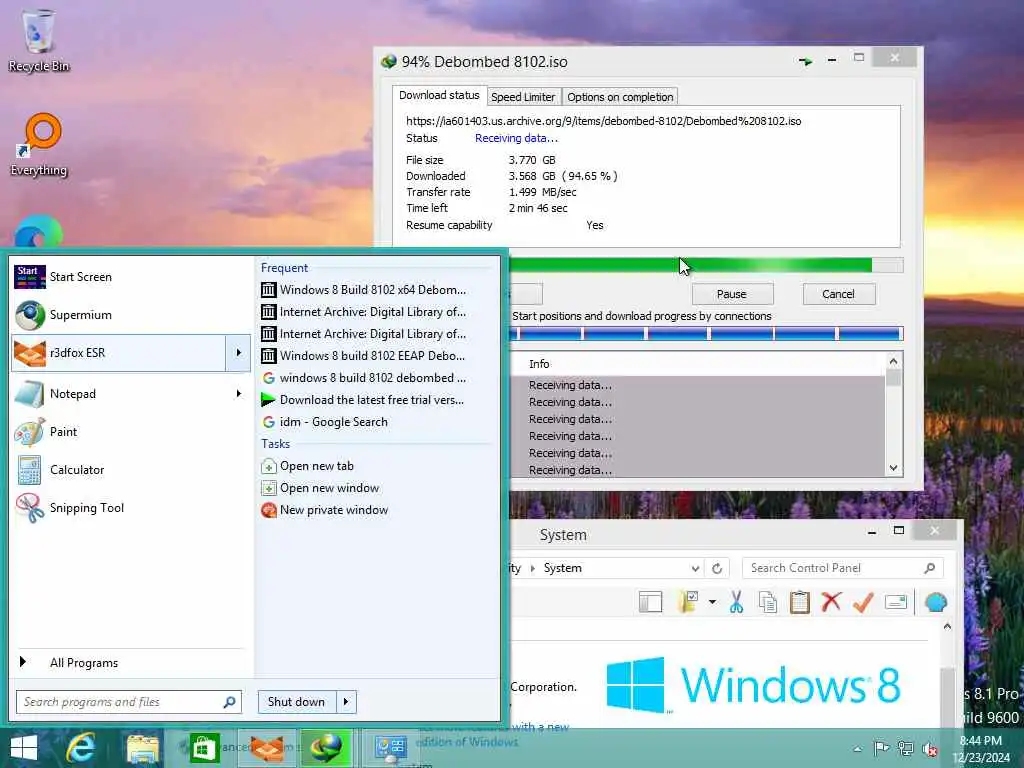The height and width of the screenshot is (768, 1024).
Task: Switch to the Speed Limiter tab
Action: pos(523,97)
